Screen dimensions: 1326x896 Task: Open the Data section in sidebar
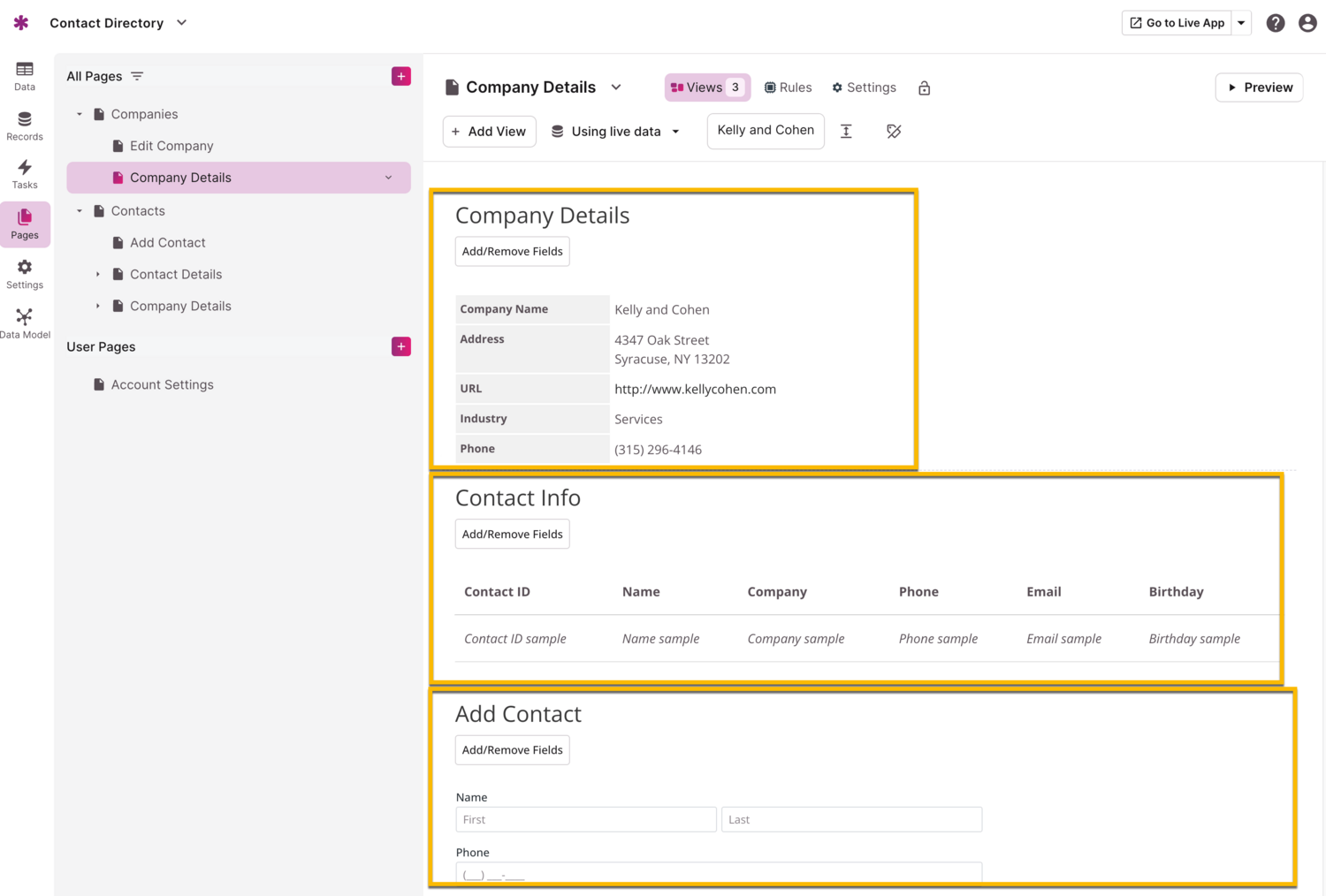pos(25,76)
